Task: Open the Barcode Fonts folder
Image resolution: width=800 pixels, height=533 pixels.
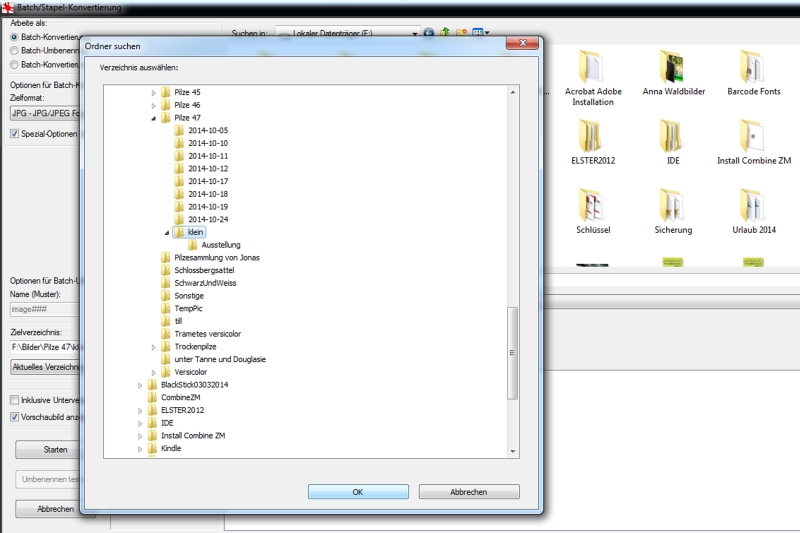Action: point(753,68)
